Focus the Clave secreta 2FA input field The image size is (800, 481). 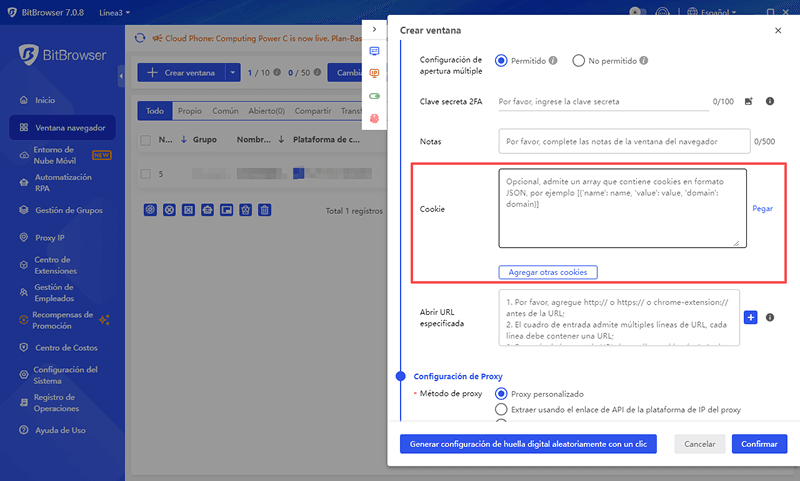pyautogui.click(x=604, y=102)
